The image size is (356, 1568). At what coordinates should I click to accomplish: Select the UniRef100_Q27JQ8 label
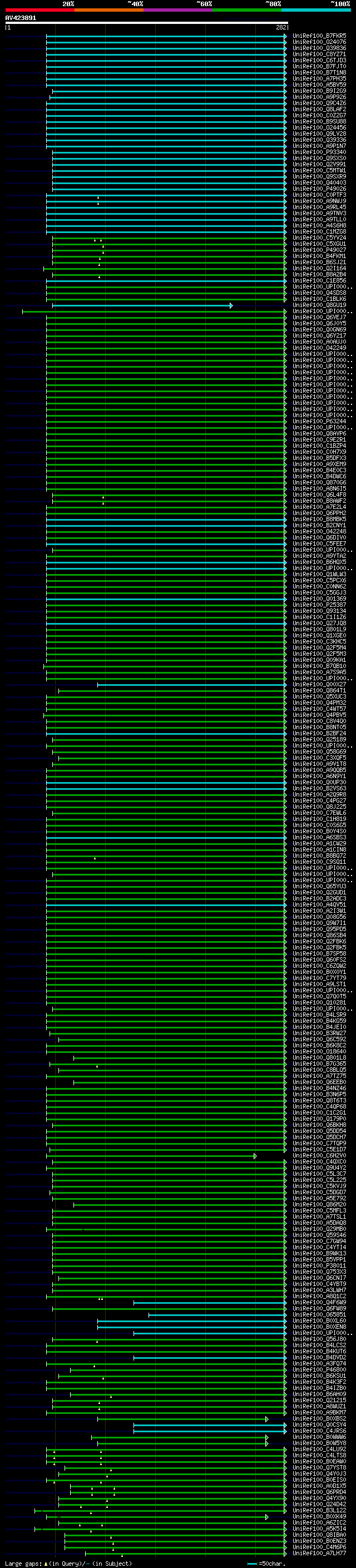point(319,624)
